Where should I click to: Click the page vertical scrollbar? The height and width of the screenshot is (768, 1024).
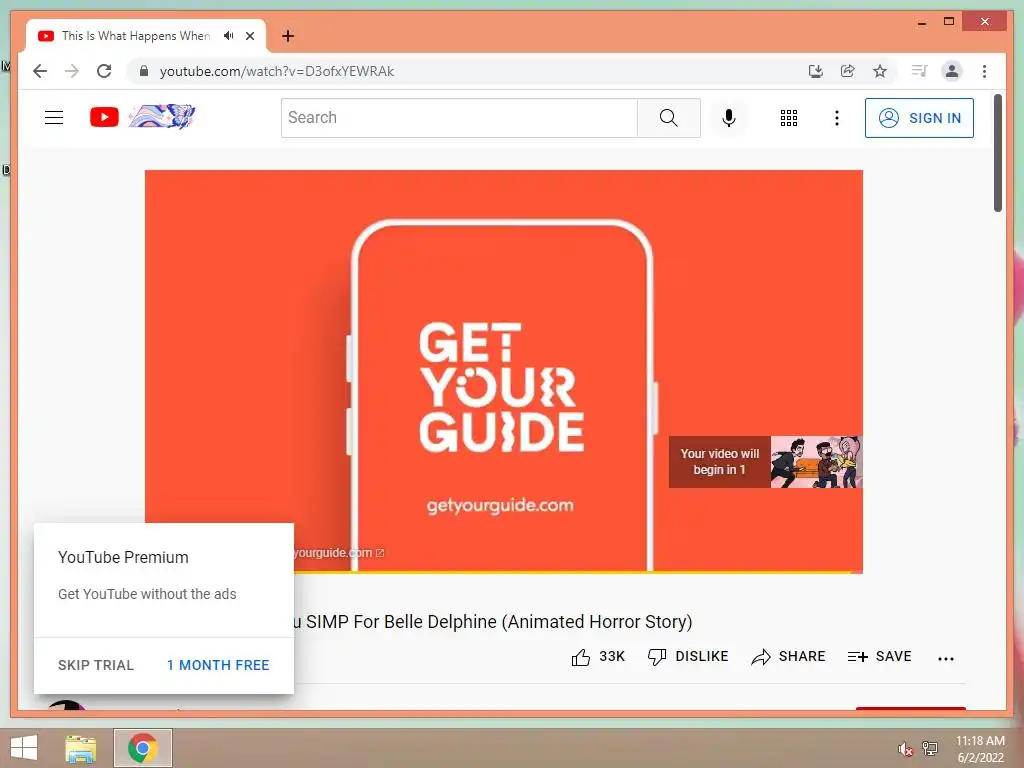click(997, 153)
